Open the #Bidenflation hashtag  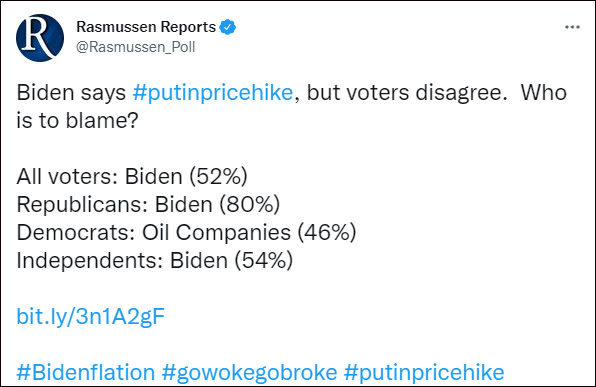(86, 372)
